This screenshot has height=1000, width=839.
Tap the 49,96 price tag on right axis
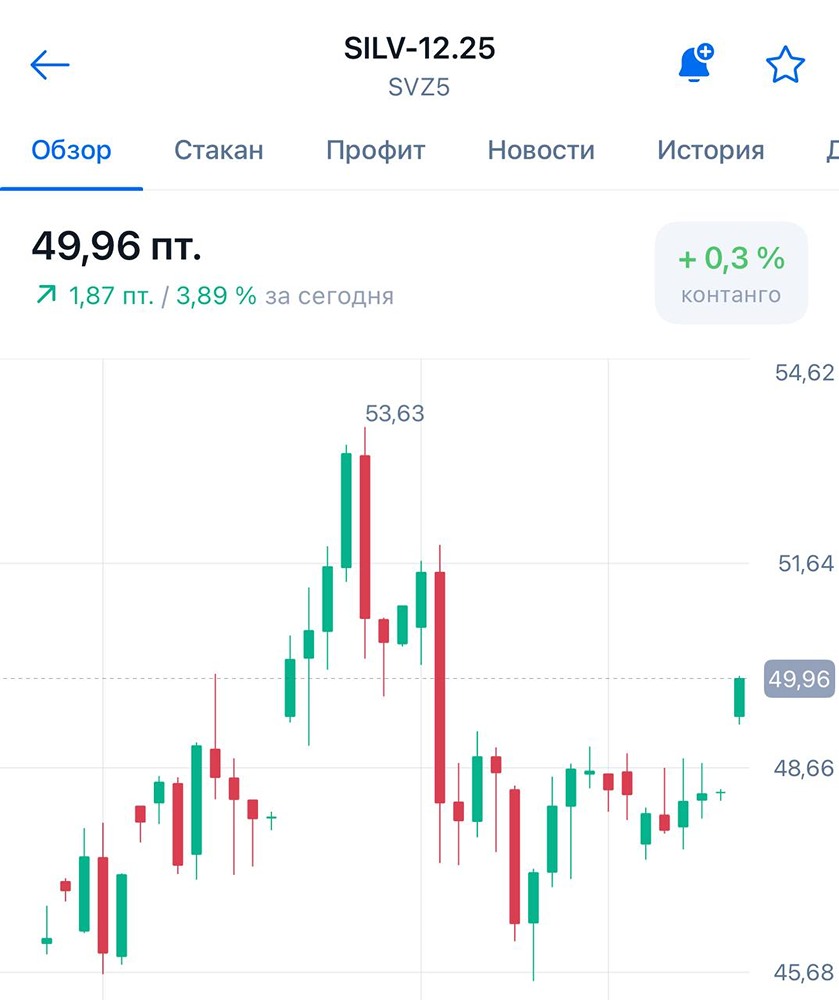tap(799, 678)
